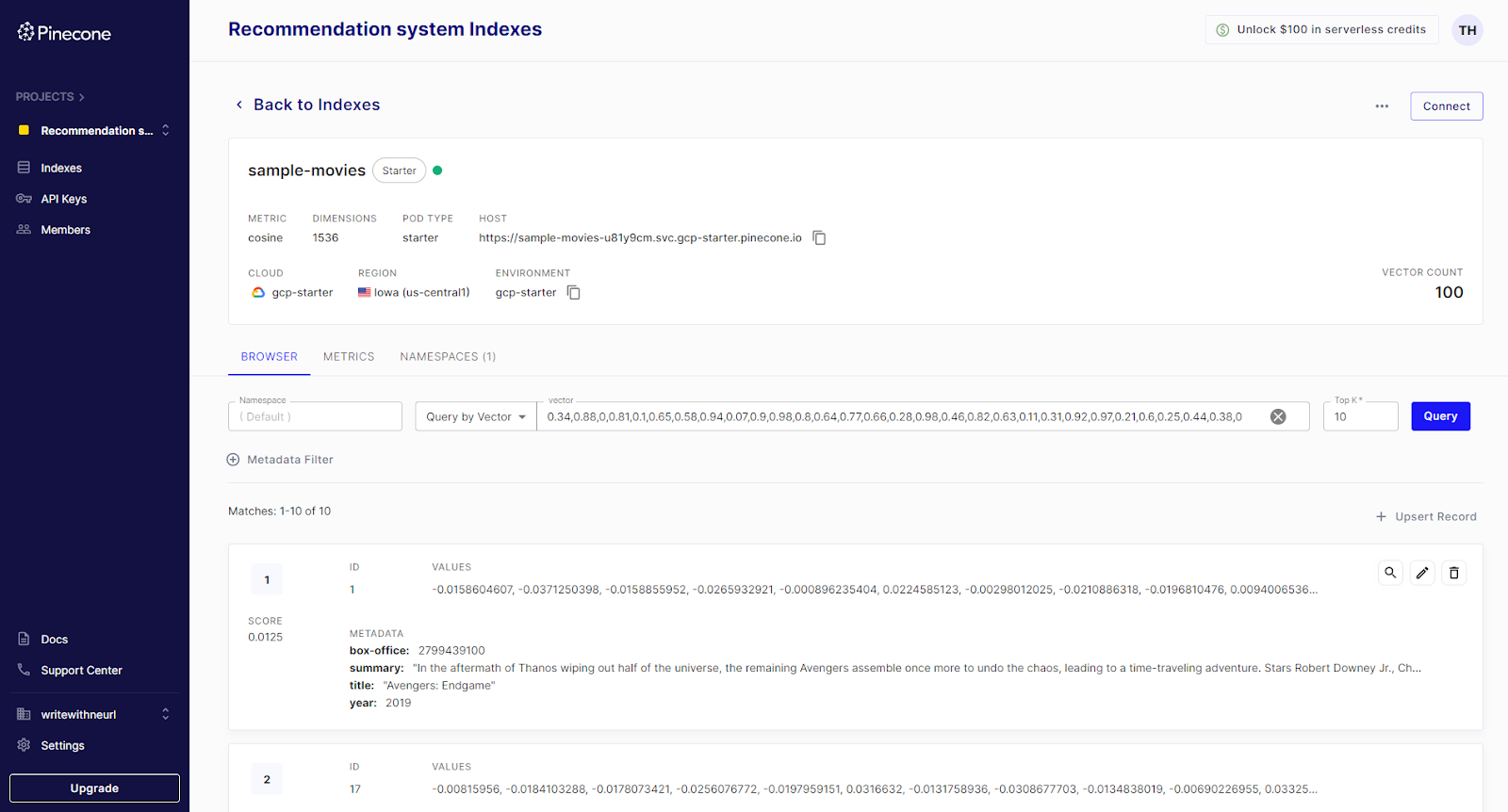Copy the host URL
This screenshot has width=1508, height=812.
click(819, 237)
